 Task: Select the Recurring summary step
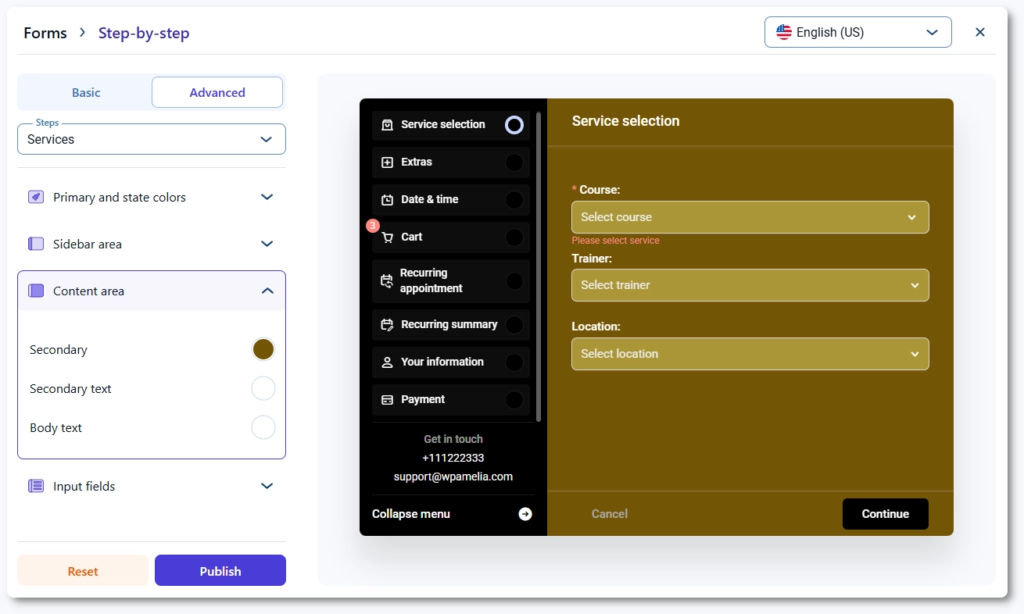coord(449,325)
